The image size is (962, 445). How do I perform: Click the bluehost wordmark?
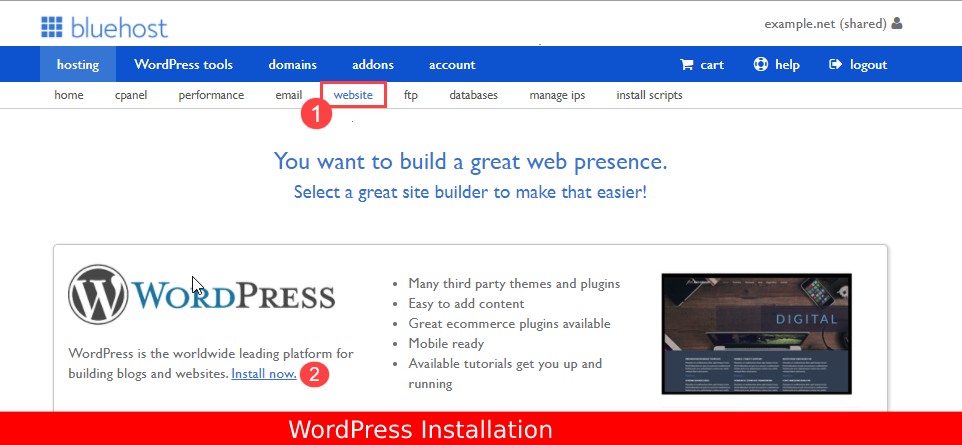[x=119, y=28]
